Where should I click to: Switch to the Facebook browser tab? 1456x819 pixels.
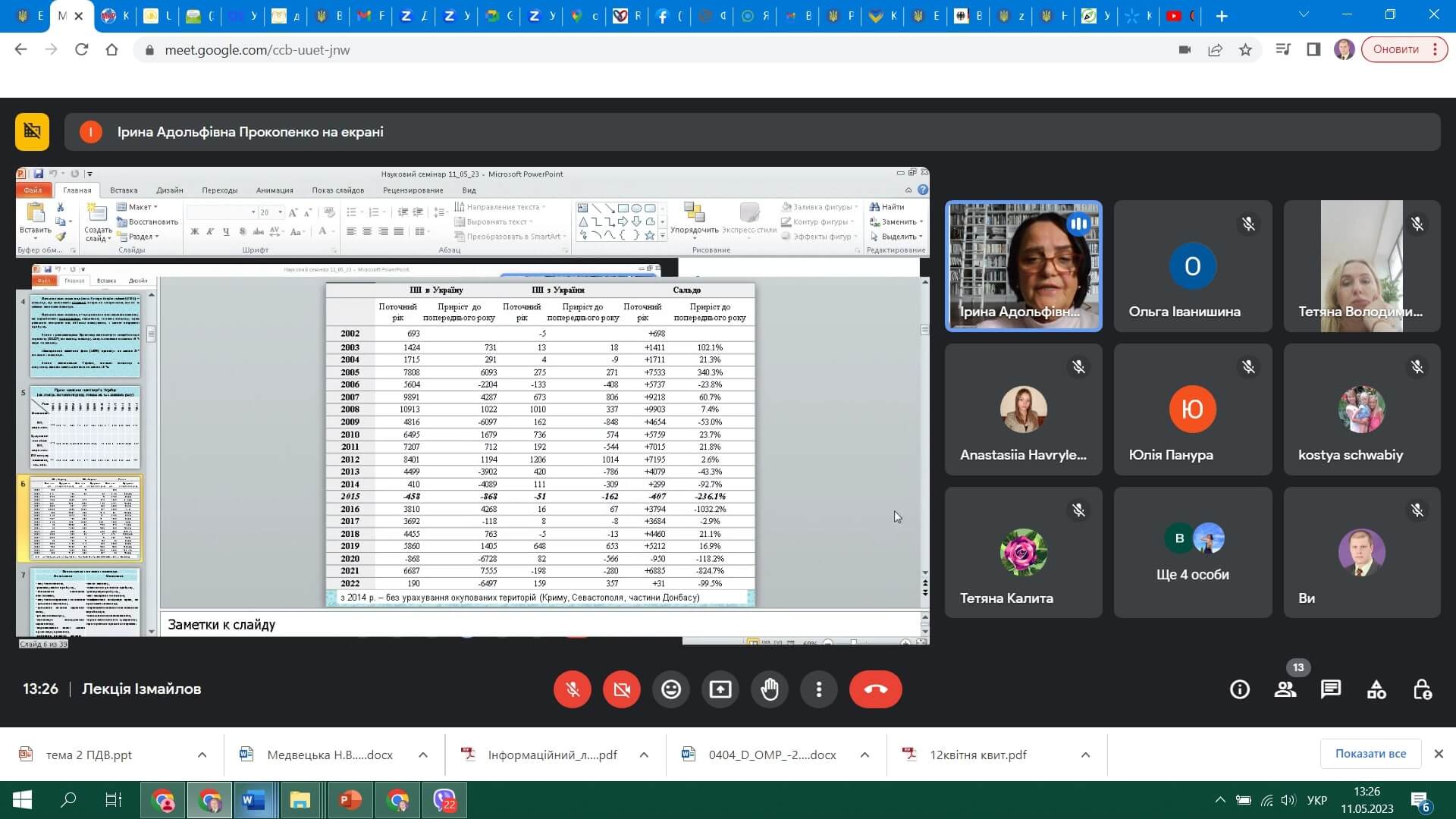tap(669, 16)
